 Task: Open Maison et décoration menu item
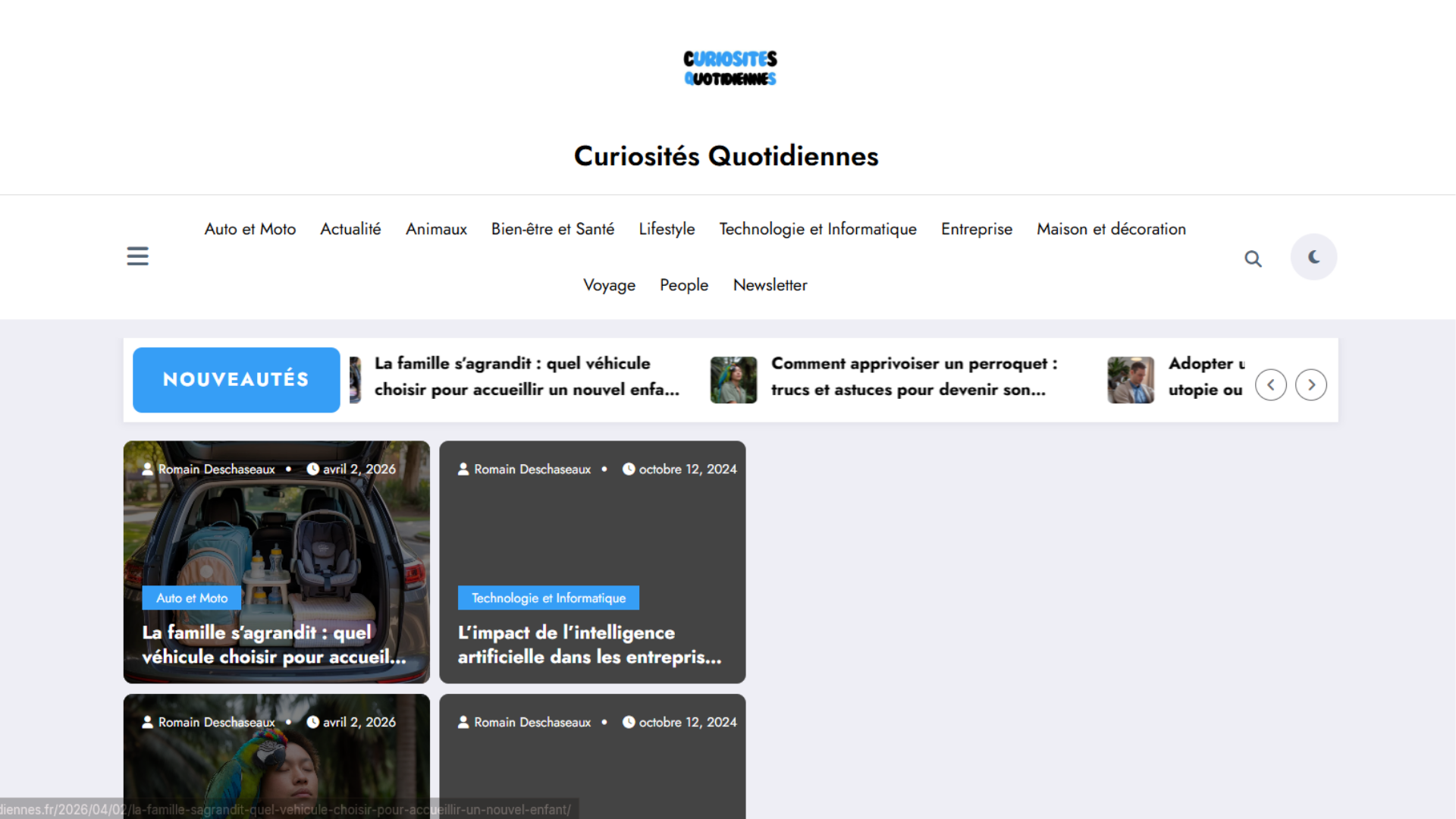point(1111,229)
